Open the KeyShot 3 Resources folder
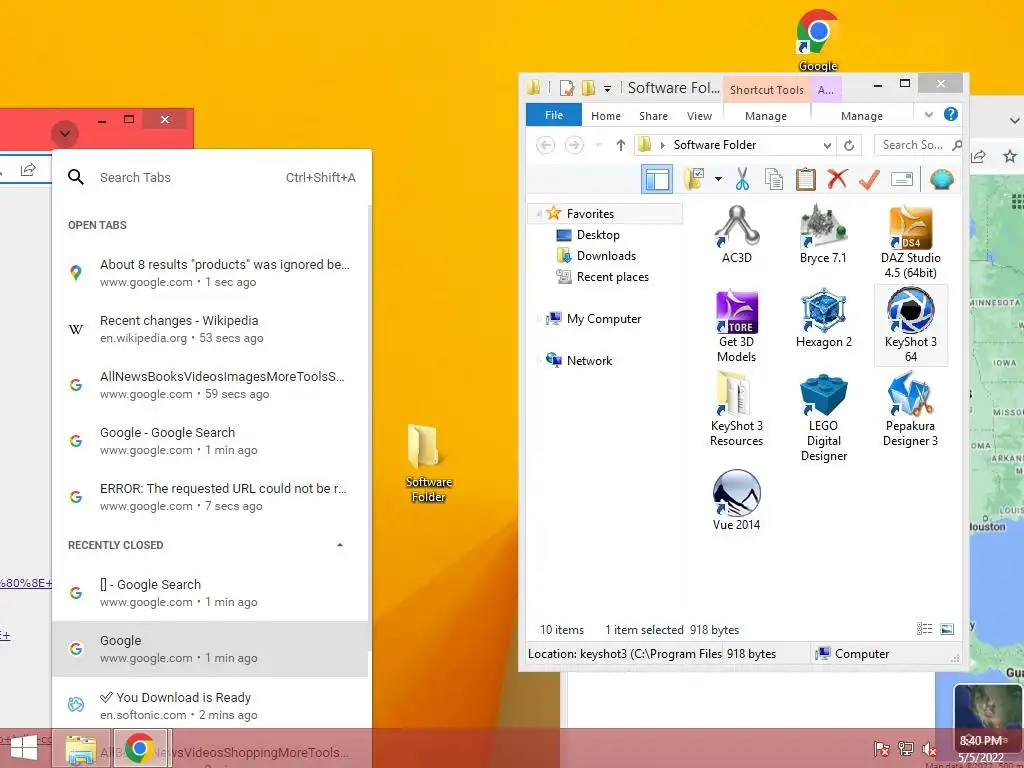Screen dimensions: 1024x768 [x=736, y=409]
